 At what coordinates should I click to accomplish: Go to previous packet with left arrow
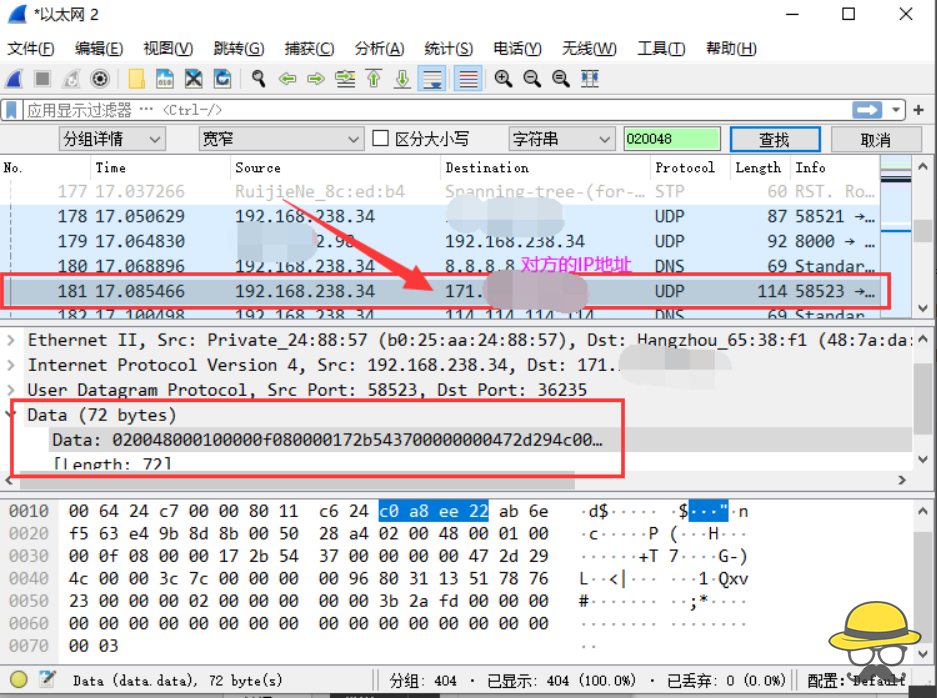coord(287,79)
